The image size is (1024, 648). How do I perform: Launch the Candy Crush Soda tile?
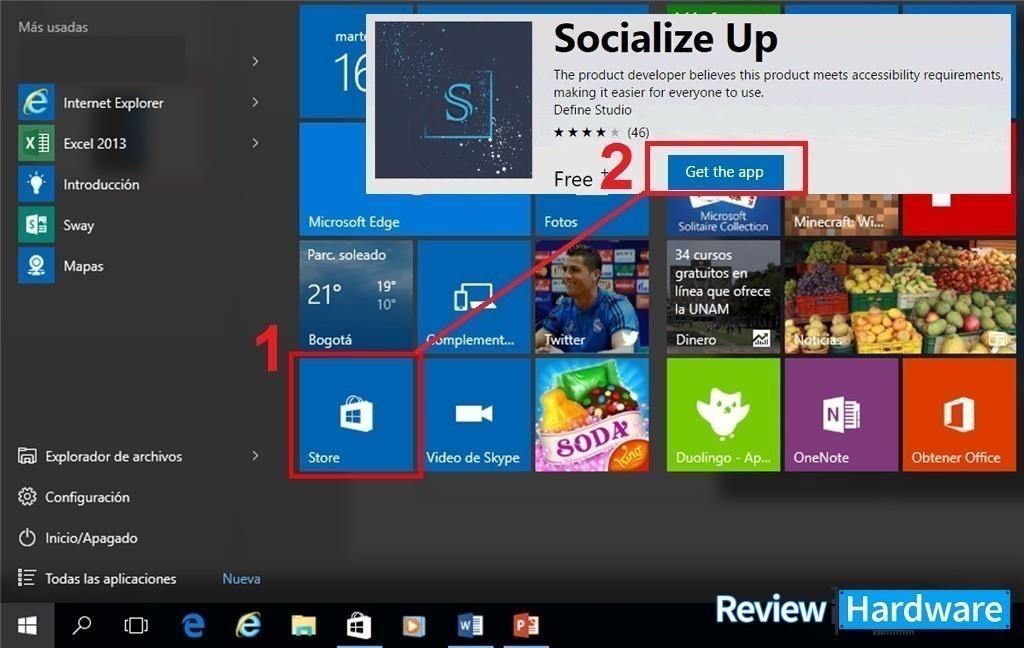click(592, 414)
